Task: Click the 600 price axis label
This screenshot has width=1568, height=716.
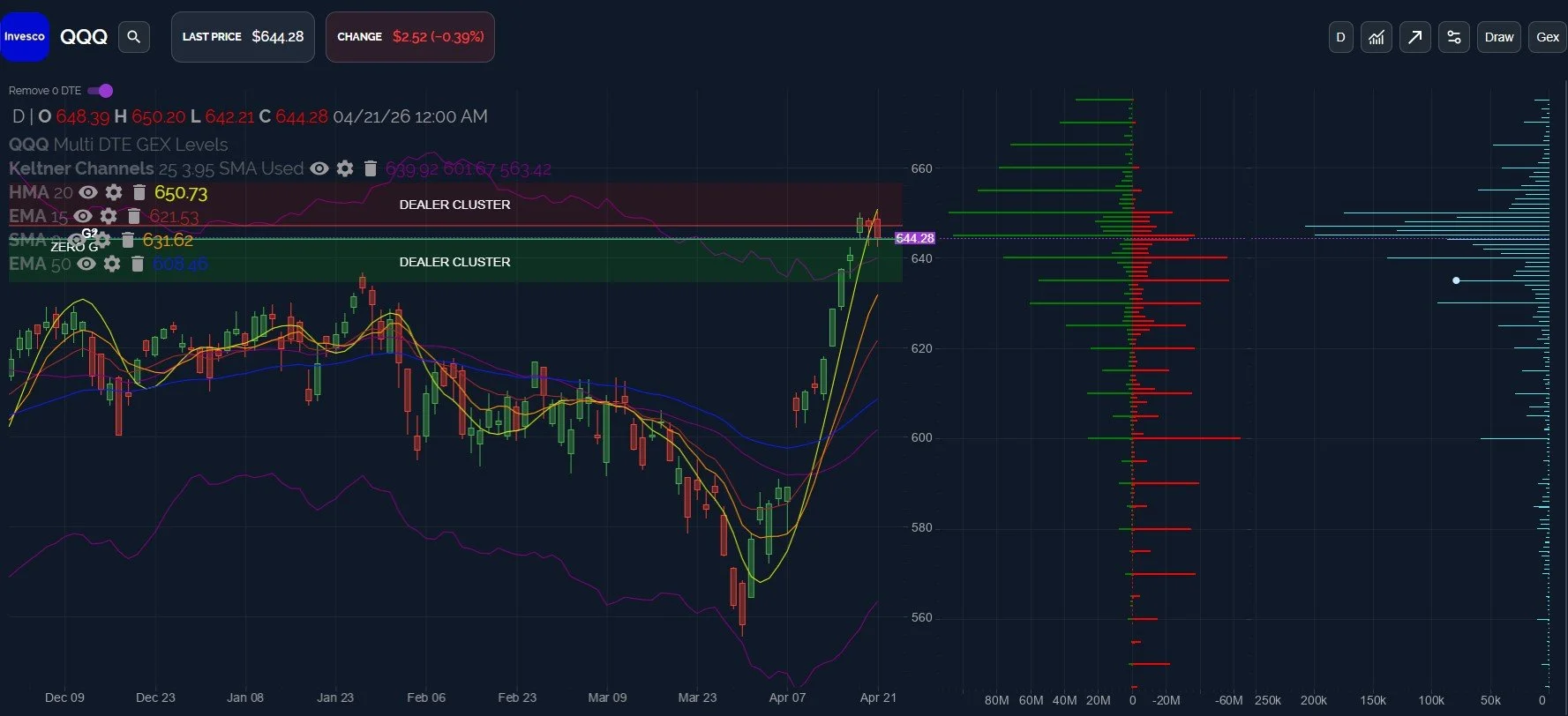Action: point(921,437)
